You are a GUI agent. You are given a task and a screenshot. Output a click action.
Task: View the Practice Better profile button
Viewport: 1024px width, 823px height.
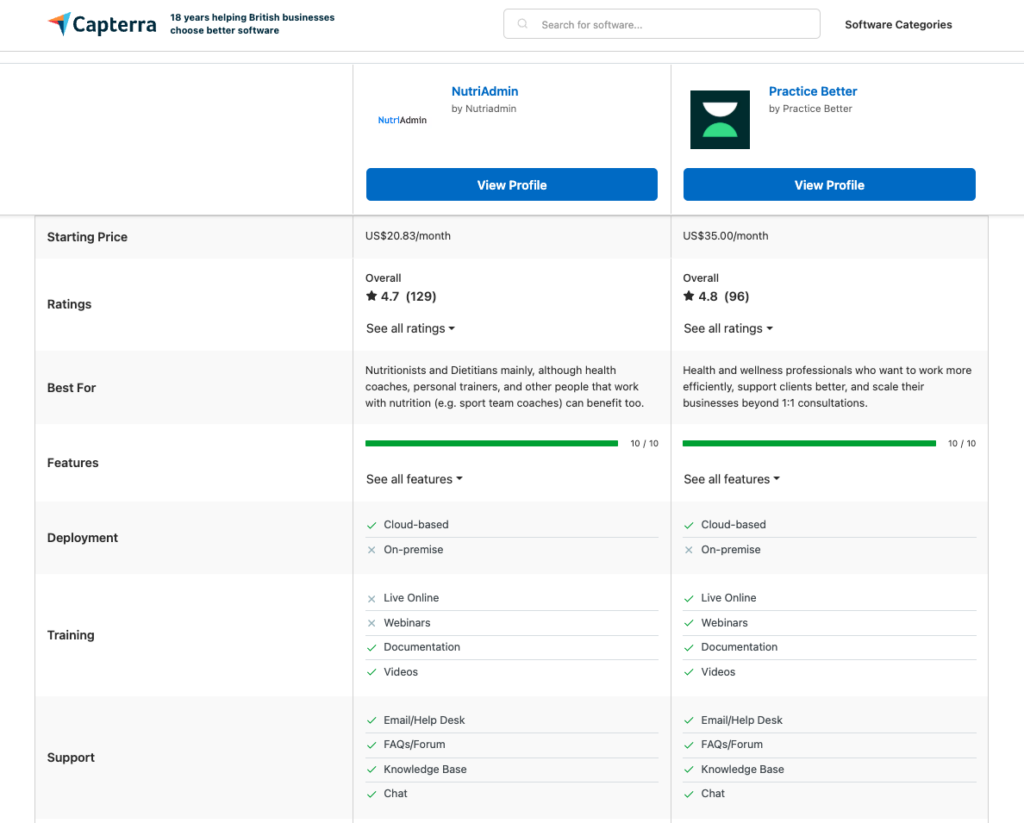tap(829, 185)
